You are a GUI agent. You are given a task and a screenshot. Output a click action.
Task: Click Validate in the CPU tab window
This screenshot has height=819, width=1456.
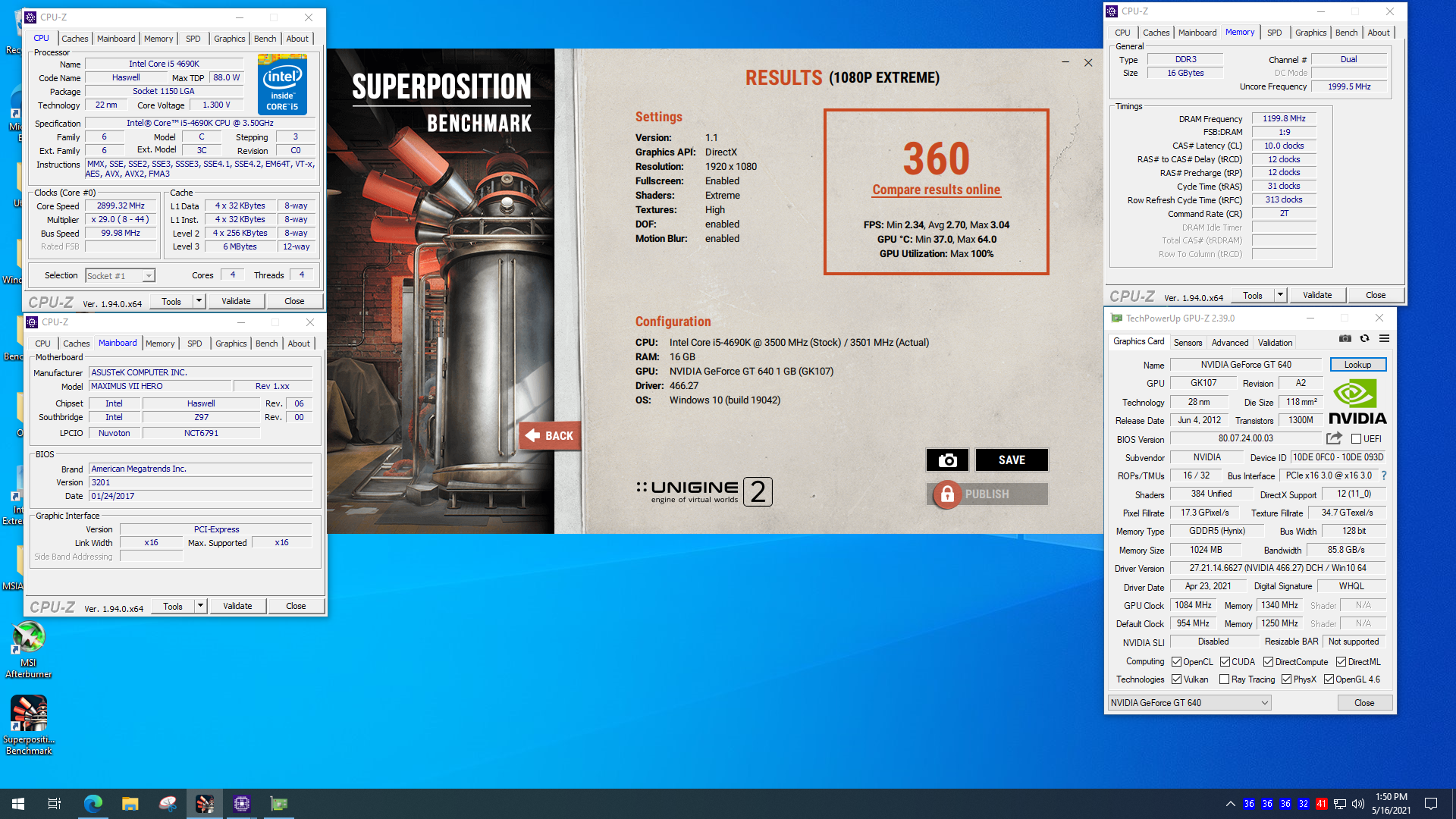236,301
